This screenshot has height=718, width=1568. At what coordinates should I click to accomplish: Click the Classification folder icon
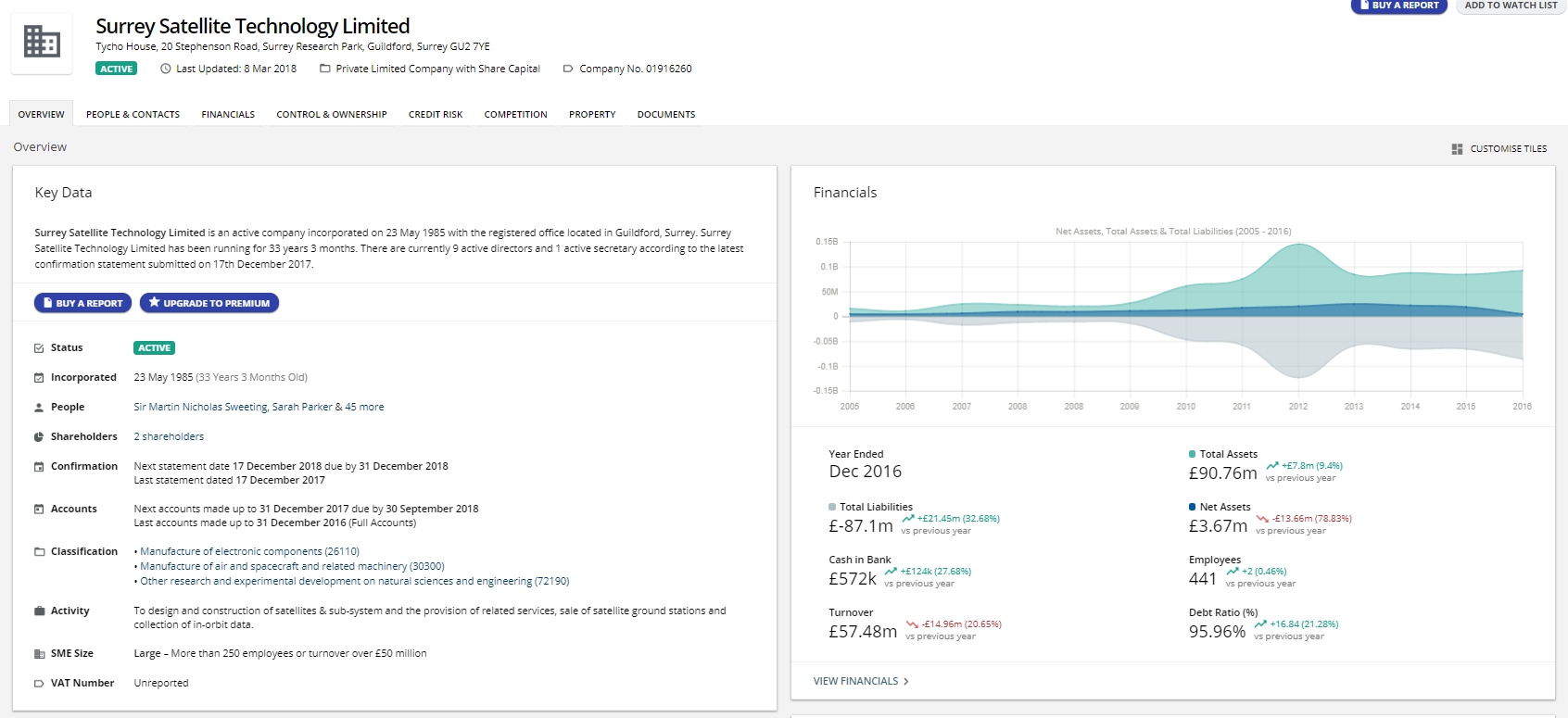[39, 552]
